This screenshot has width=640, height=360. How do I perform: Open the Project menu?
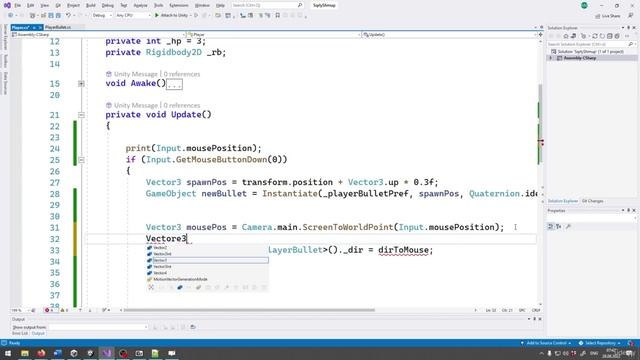[73, 5]
